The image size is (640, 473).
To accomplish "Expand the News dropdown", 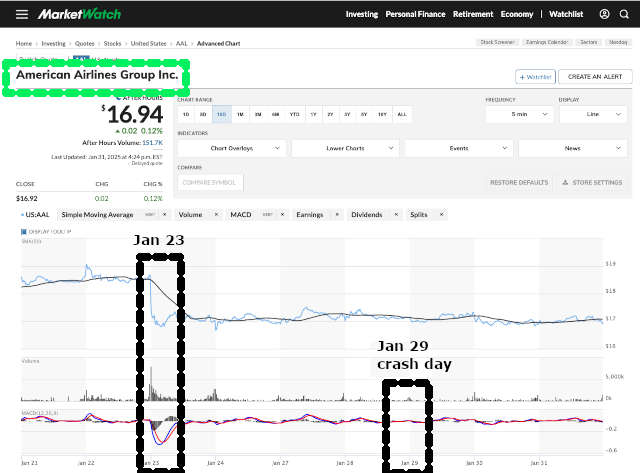I will tap(573, 148).
